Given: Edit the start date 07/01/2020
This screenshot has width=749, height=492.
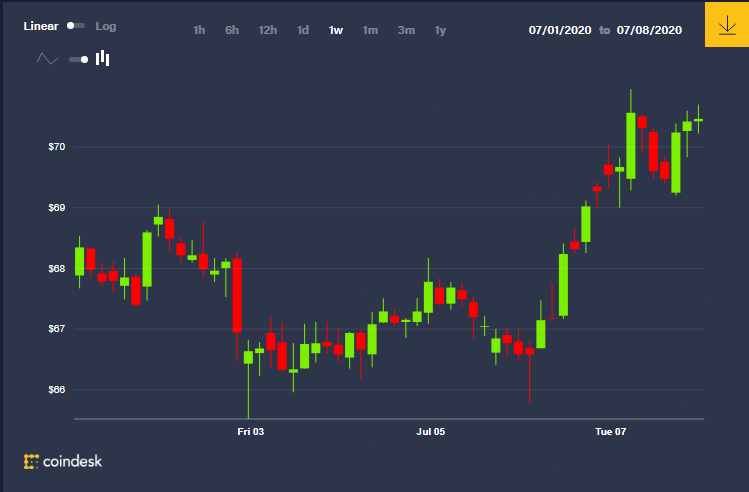Looking at the screenshot, I should (x=560, y=30).
